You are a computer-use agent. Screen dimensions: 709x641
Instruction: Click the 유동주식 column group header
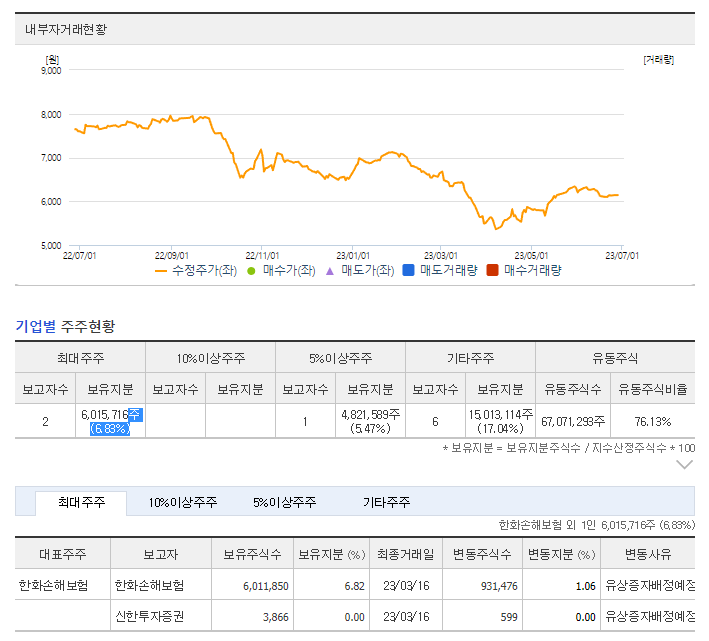click(x=615, y=358)
